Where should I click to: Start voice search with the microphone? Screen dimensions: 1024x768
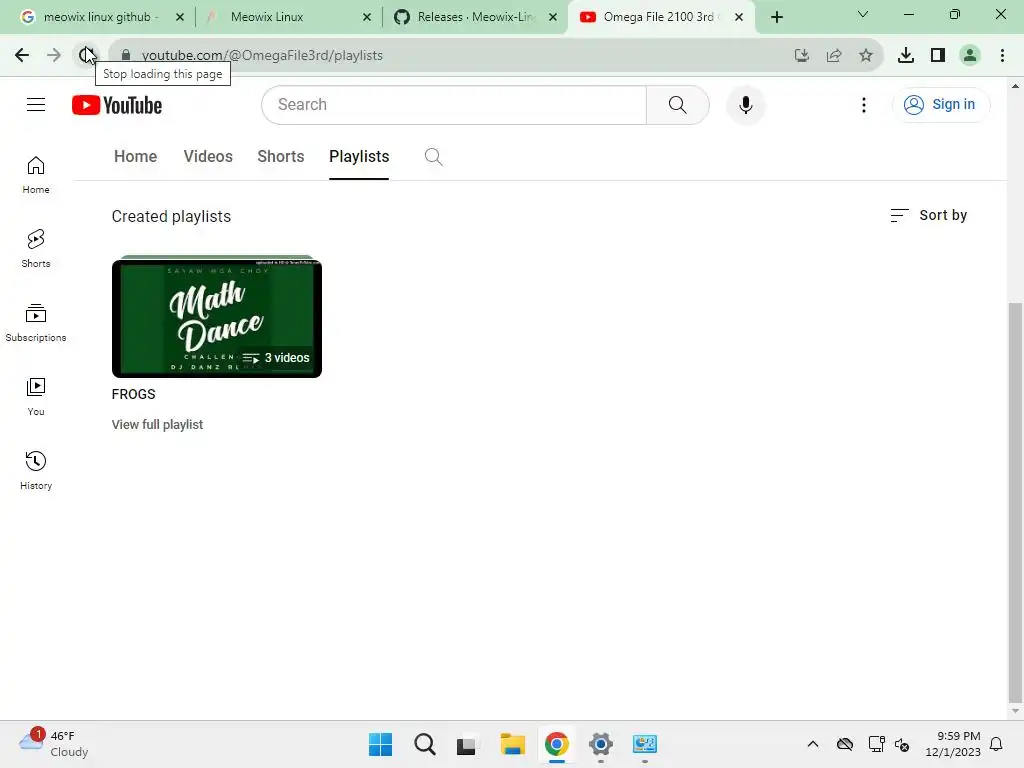click(745, 104)
